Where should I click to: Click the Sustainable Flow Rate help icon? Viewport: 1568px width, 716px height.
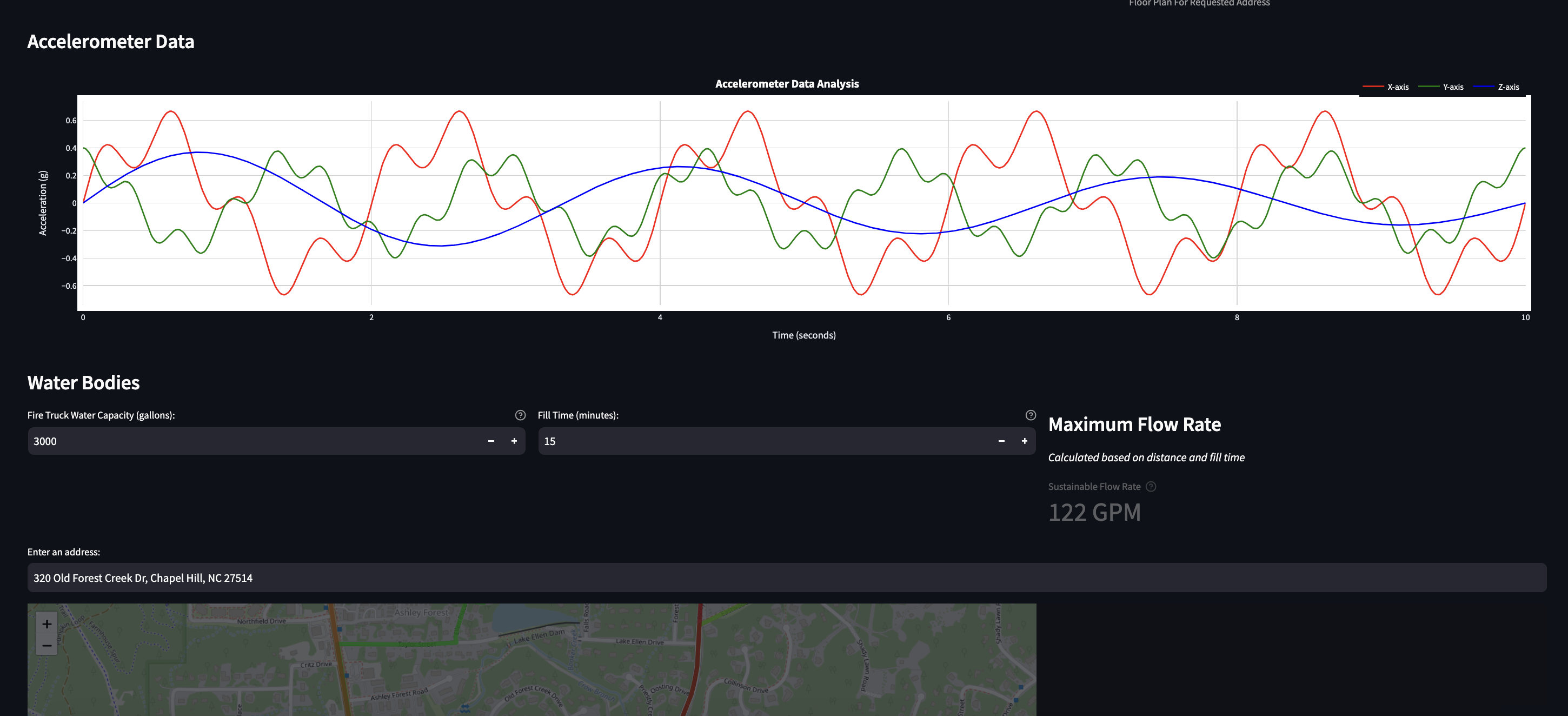pos(1151,487)
